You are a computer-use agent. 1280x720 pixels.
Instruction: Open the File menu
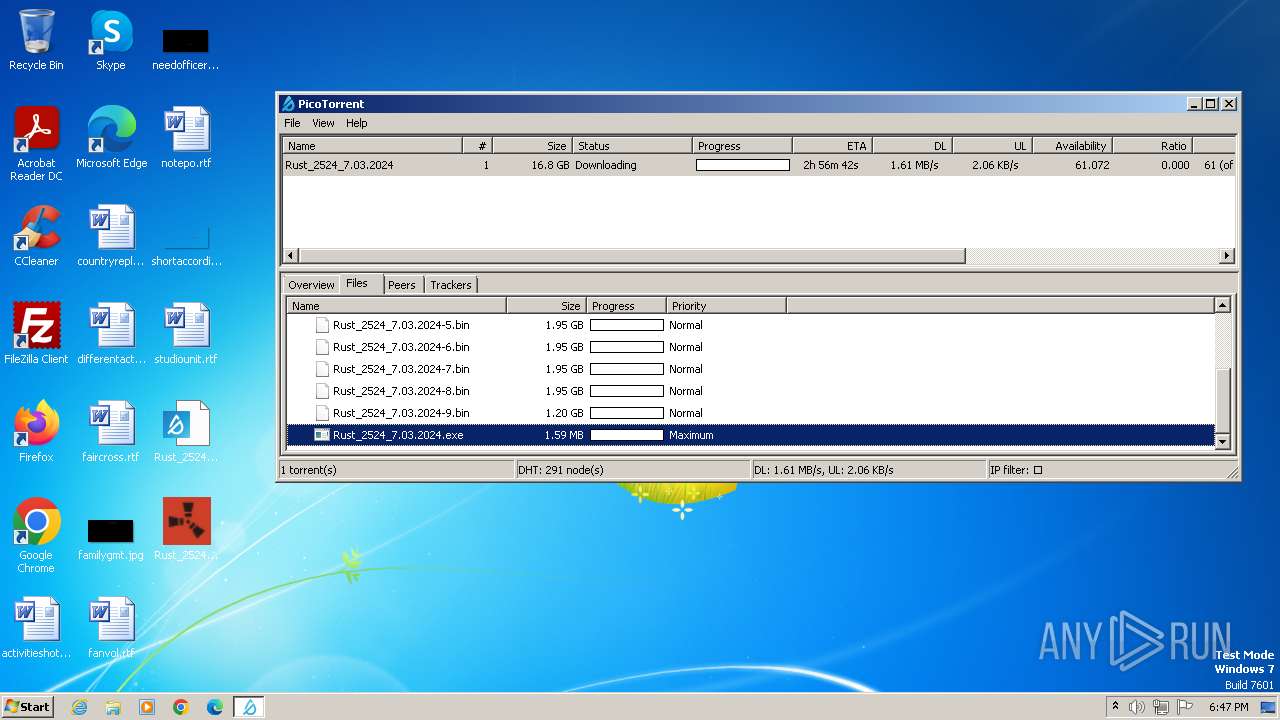(292, 123)
